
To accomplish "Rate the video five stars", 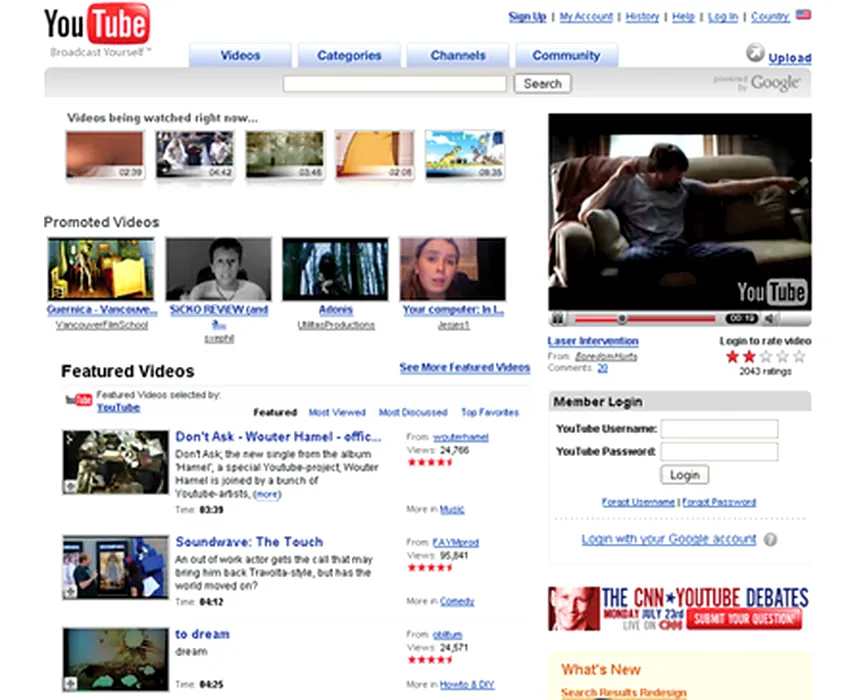I will 800,356.
